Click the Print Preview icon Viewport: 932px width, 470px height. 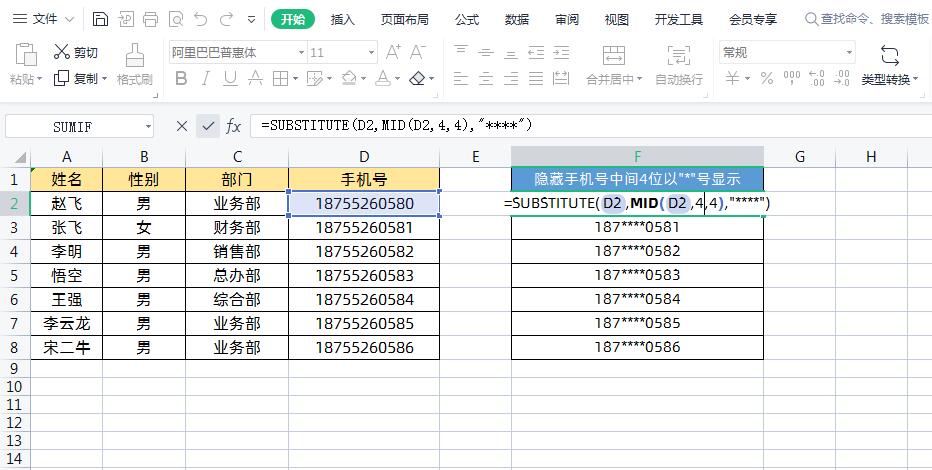click(176, 20)
